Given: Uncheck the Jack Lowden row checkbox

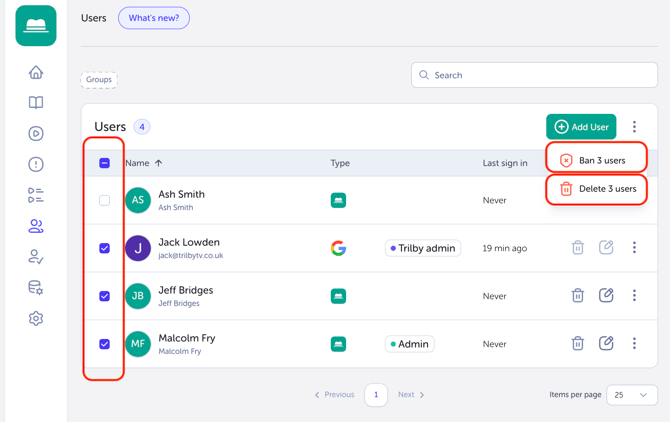Looking at the screenshot, I should click(x=104, y=248).
